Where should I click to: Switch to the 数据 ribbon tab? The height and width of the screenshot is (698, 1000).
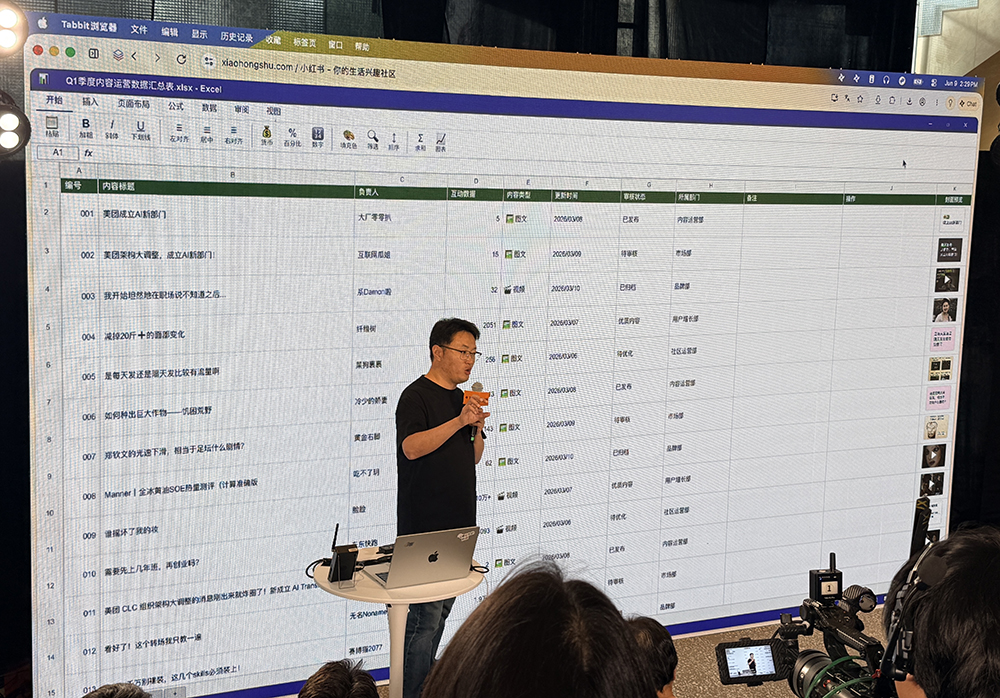209,108
